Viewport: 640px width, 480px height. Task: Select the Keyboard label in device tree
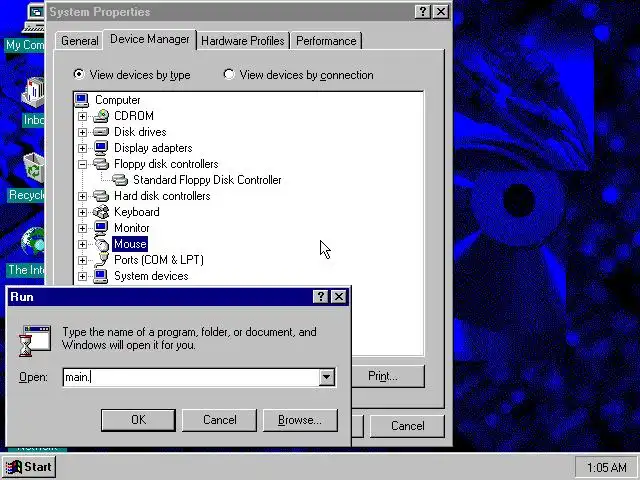point(137,212)
